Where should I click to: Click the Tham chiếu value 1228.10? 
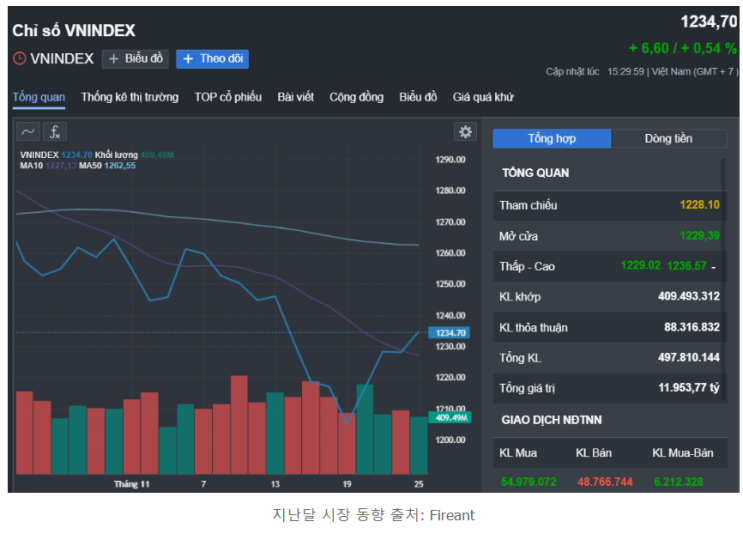point(699,205)
